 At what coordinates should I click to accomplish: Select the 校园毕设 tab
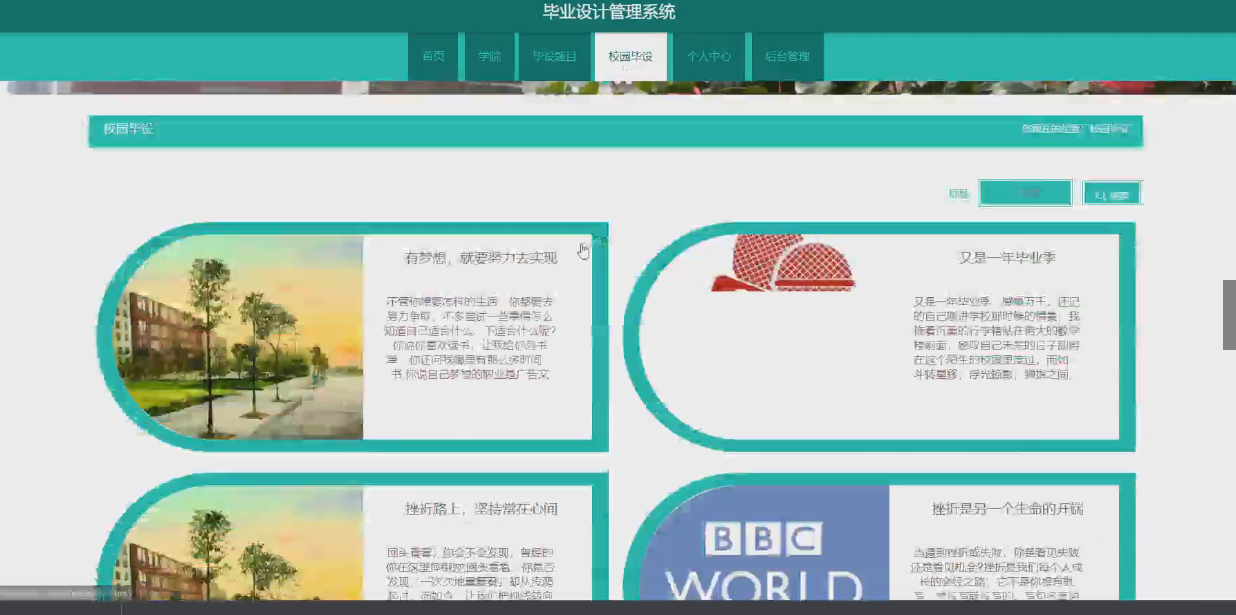coord(630,57)
